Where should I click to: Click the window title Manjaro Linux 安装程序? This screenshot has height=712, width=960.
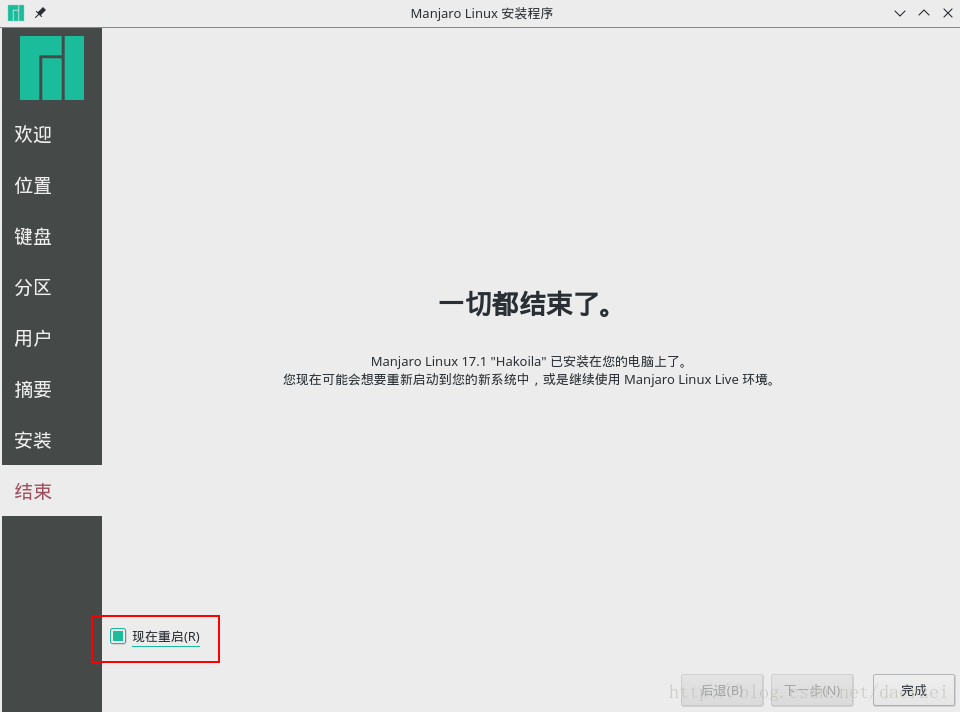pyautogui.click(x=482, y=13)
